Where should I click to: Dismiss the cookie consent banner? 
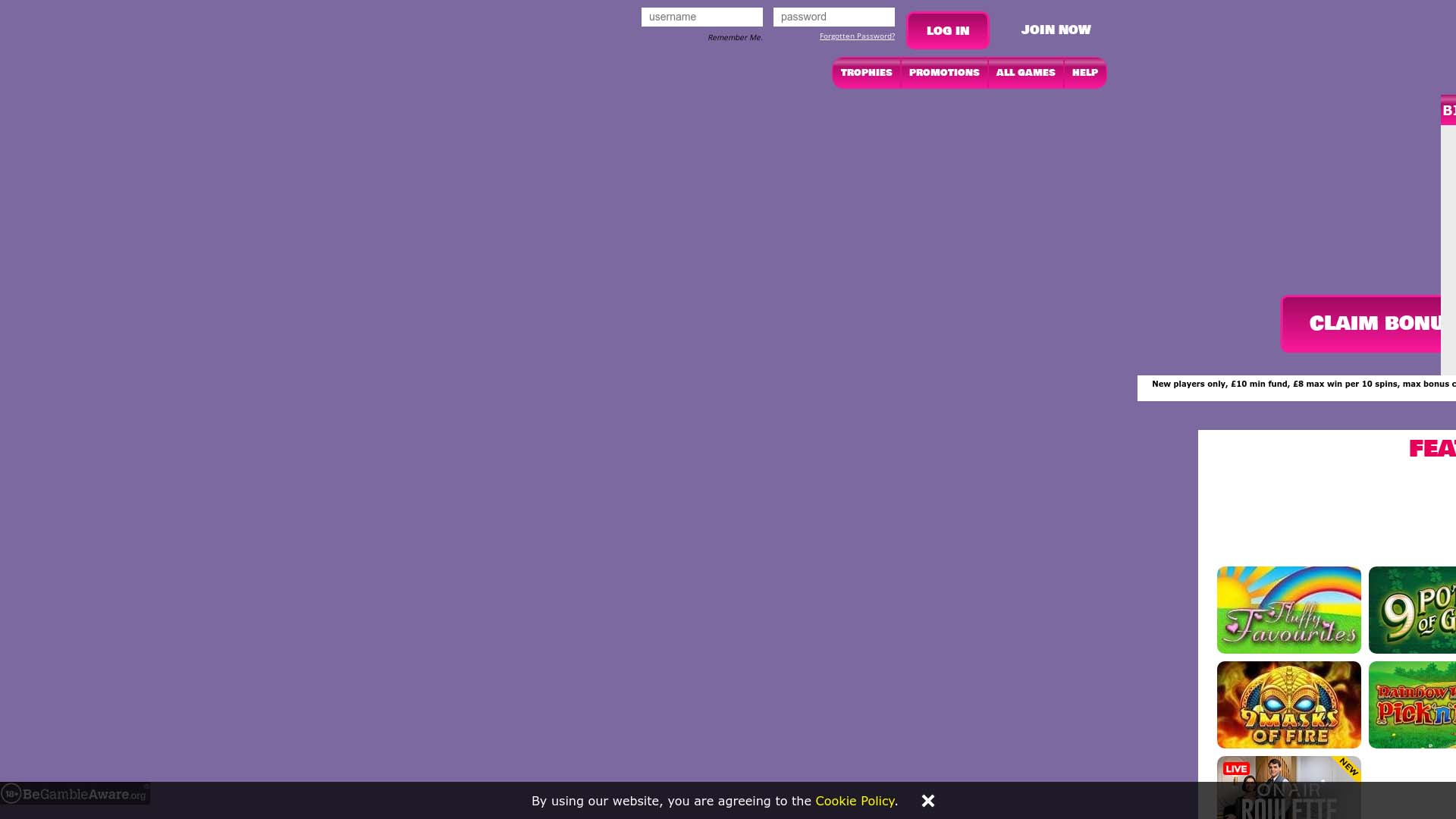(x=927, y=800)
